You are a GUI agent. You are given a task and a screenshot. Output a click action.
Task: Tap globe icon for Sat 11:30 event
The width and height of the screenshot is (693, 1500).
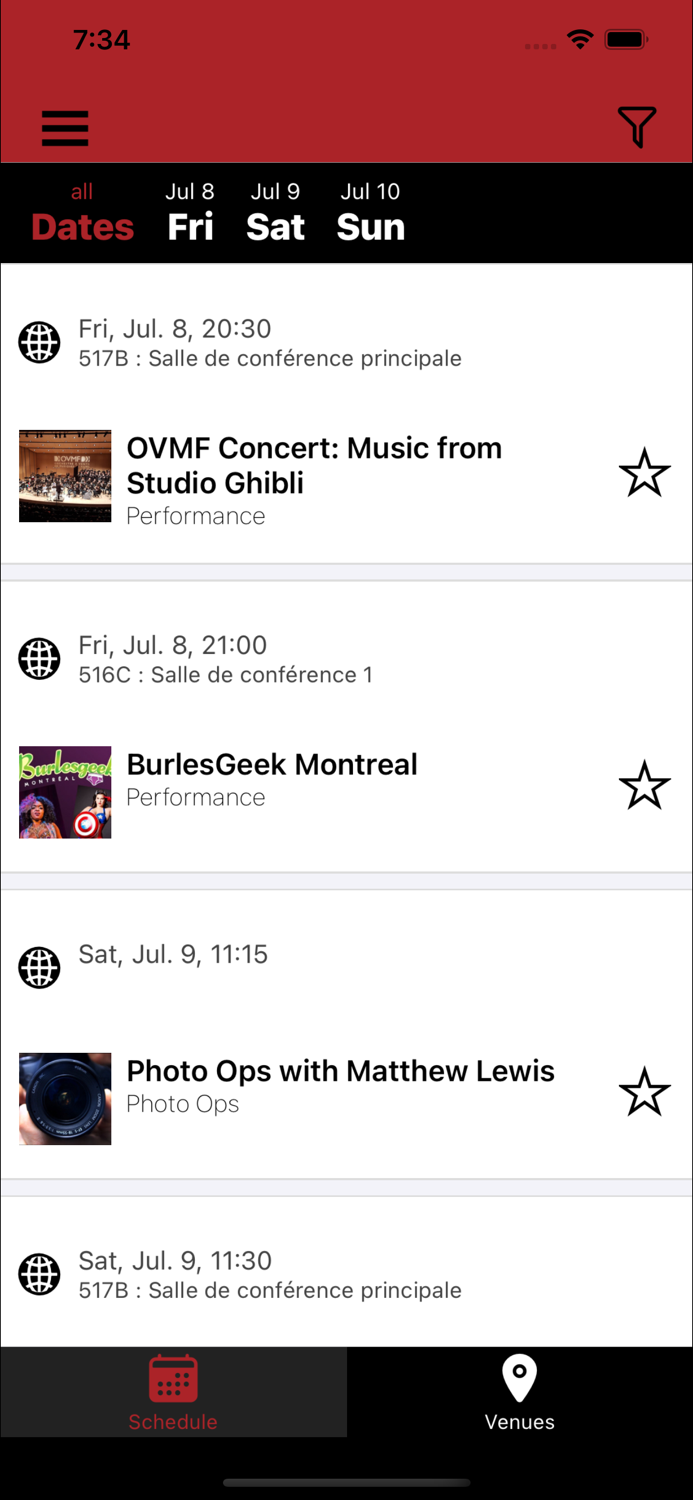(x=40, y=1275)
